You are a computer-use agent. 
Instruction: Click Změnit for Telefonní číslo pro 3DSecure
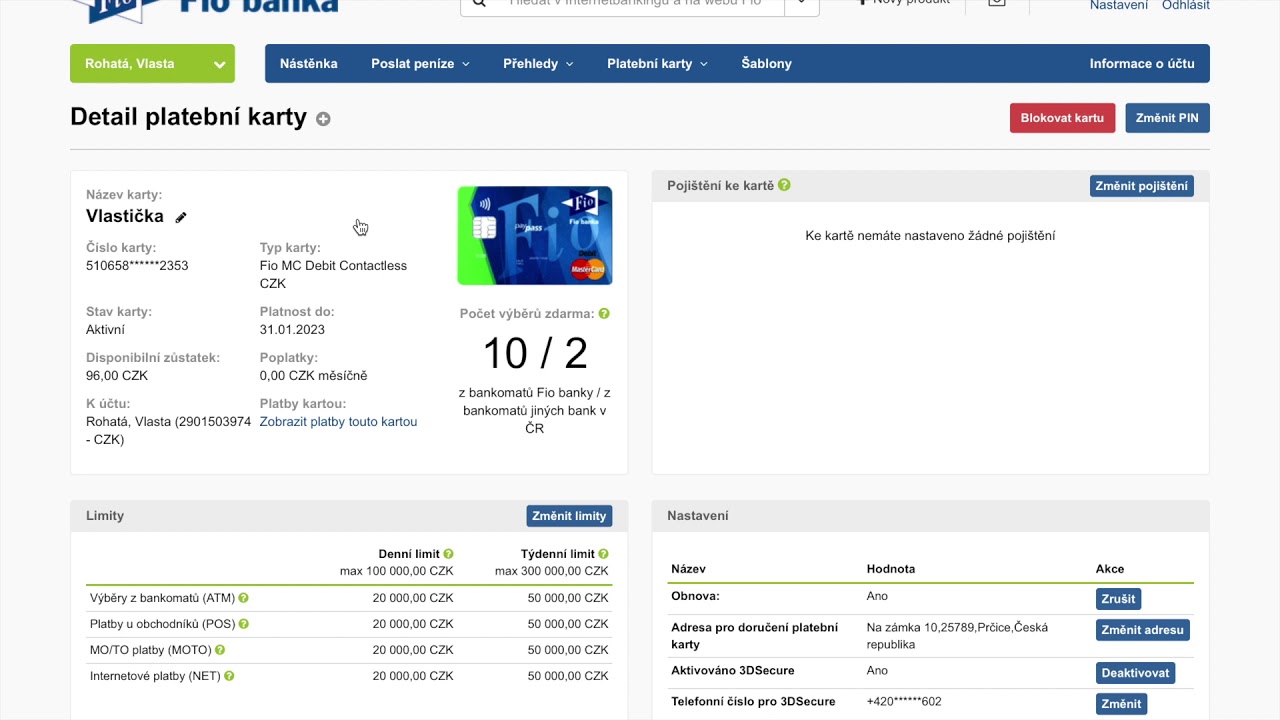[x=1121, y=704]
